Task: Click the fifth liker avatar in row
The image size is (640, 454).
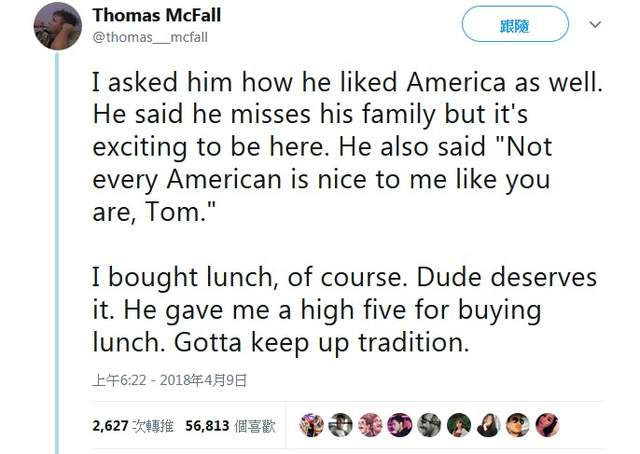Action: pos(430,425)
